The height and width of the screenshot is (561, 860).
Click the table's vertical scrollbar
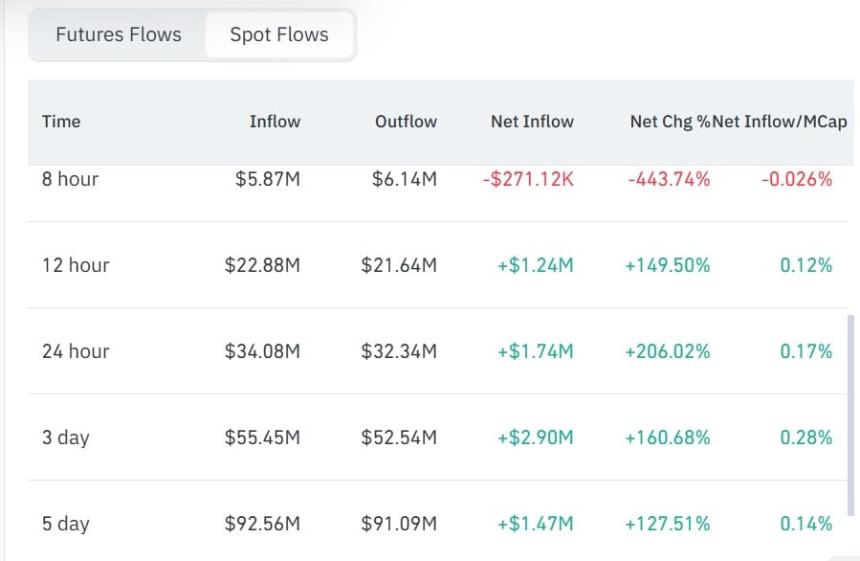coord(851,415)
